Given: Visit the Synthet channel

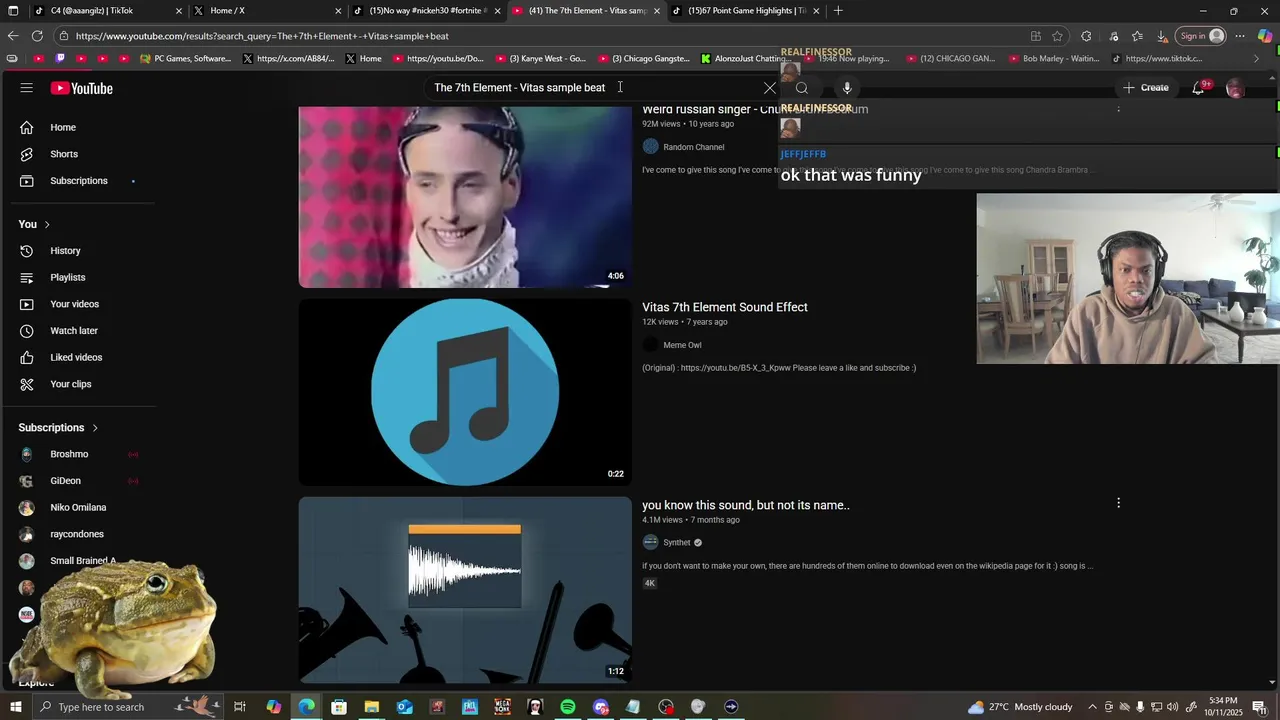Looking at the screenshot, I should point(677,543).
